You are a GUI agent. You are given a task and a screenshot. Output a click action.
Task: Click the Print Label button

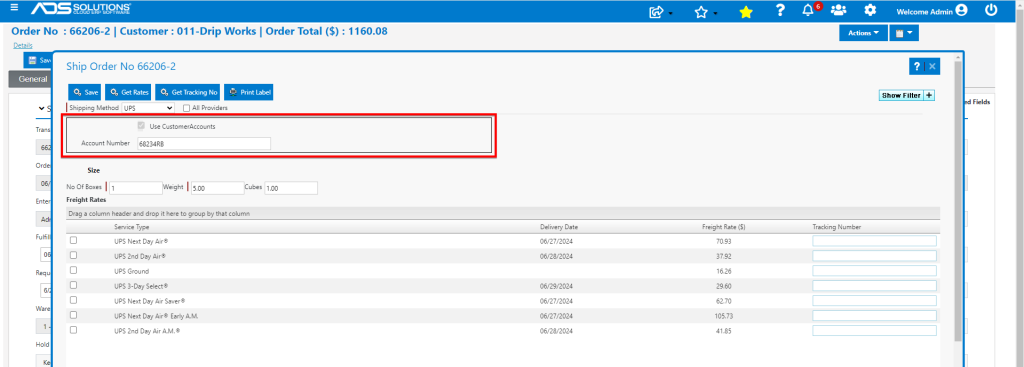tap(249, 93)
